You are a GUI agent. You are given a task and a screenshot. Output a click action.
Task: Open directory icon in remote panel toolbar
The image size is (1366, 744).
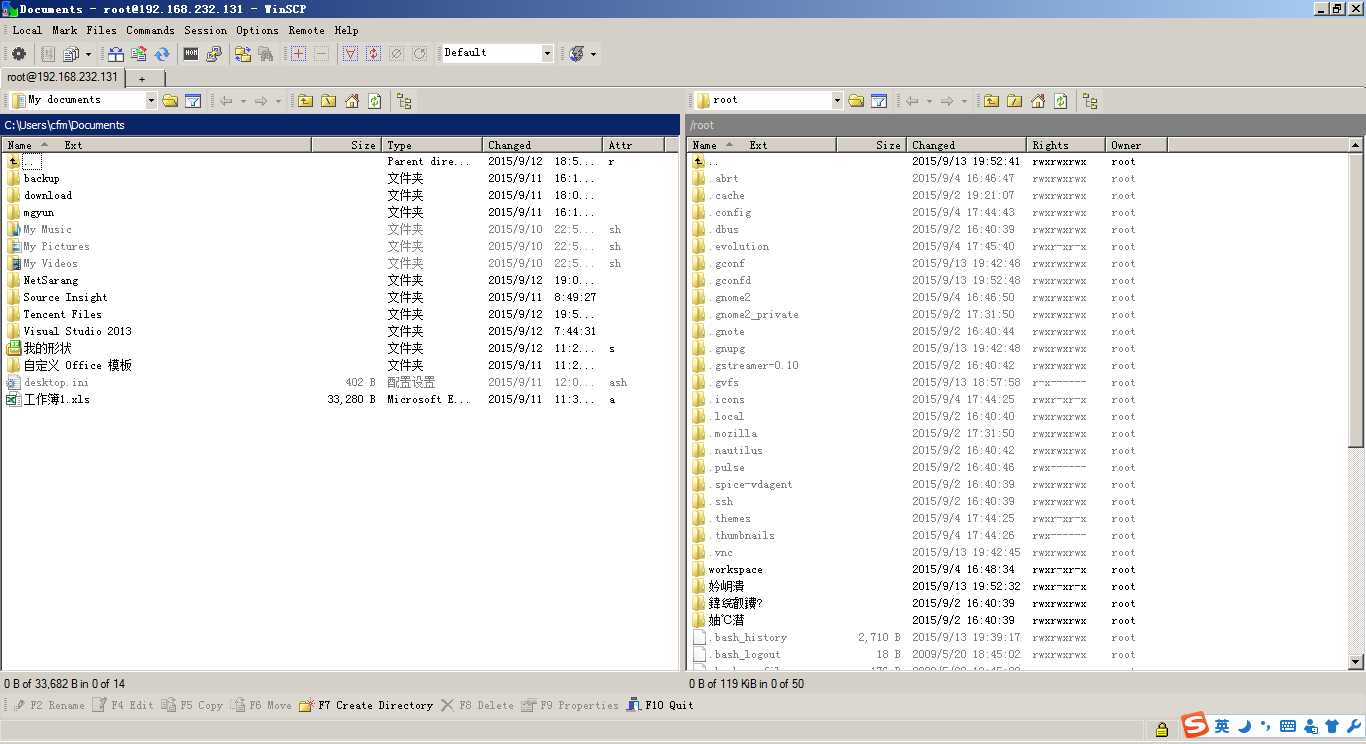tap(856, 101)
